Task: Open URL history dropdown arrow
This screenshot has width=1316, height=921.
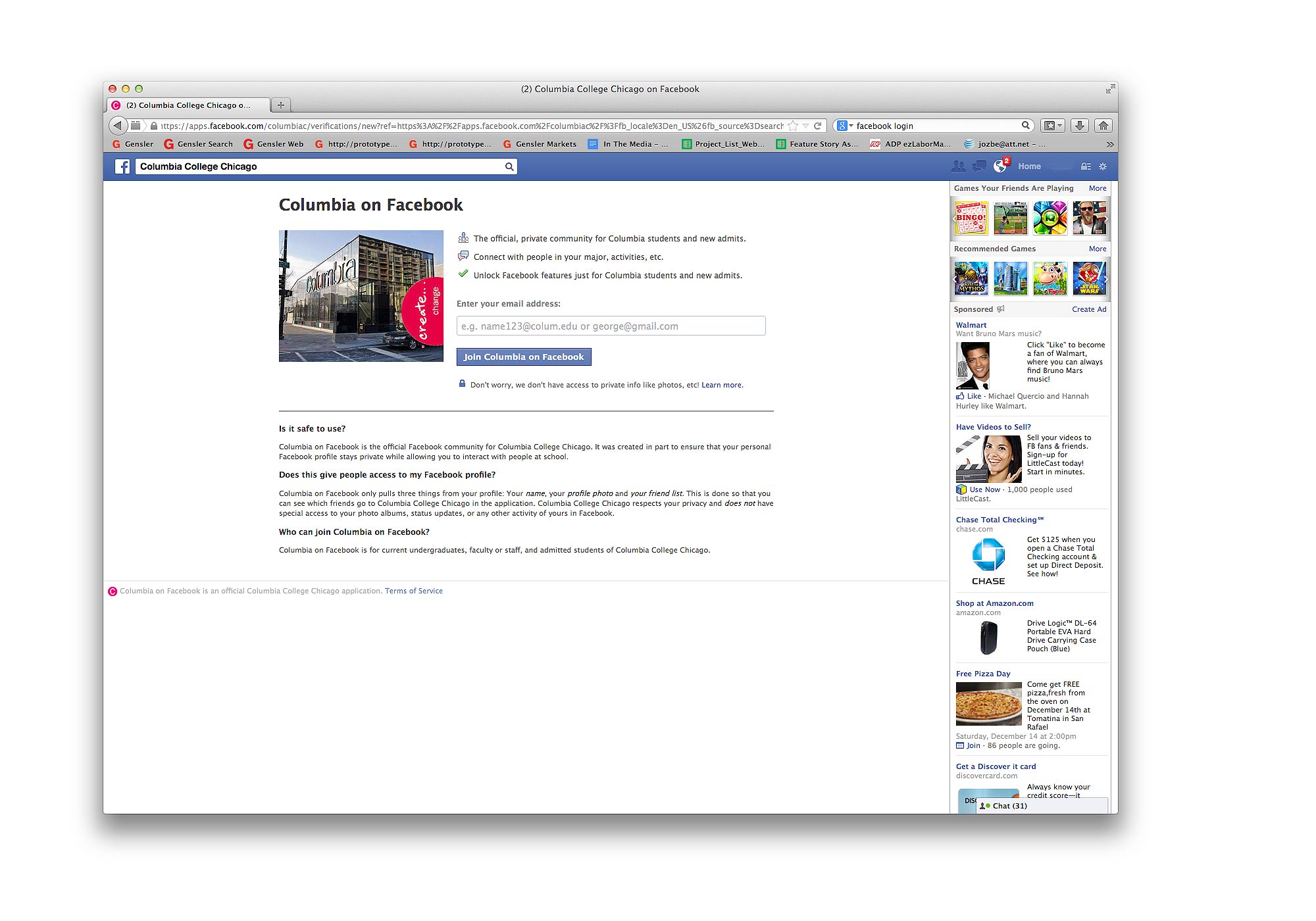Action: pos(805,126)
